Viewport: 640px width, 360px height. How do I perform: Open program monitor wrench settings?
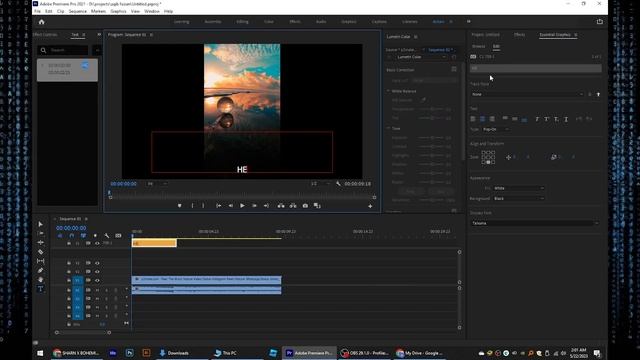(338, 184)
